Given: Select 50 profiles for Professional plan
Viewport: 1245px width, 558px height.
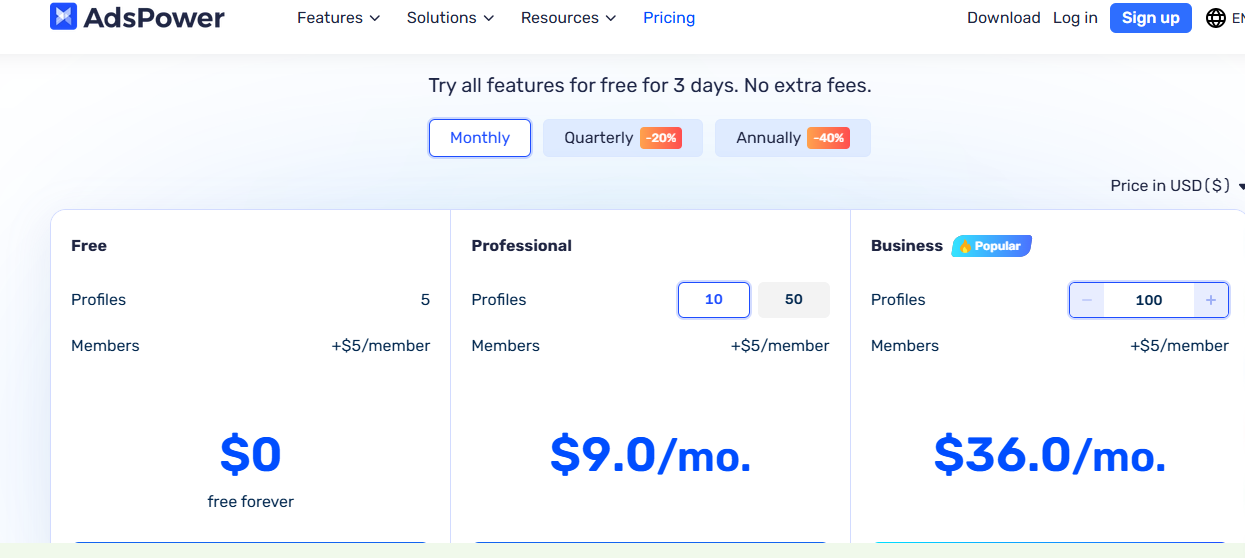Looking at the screenshot, I should 794,300.
